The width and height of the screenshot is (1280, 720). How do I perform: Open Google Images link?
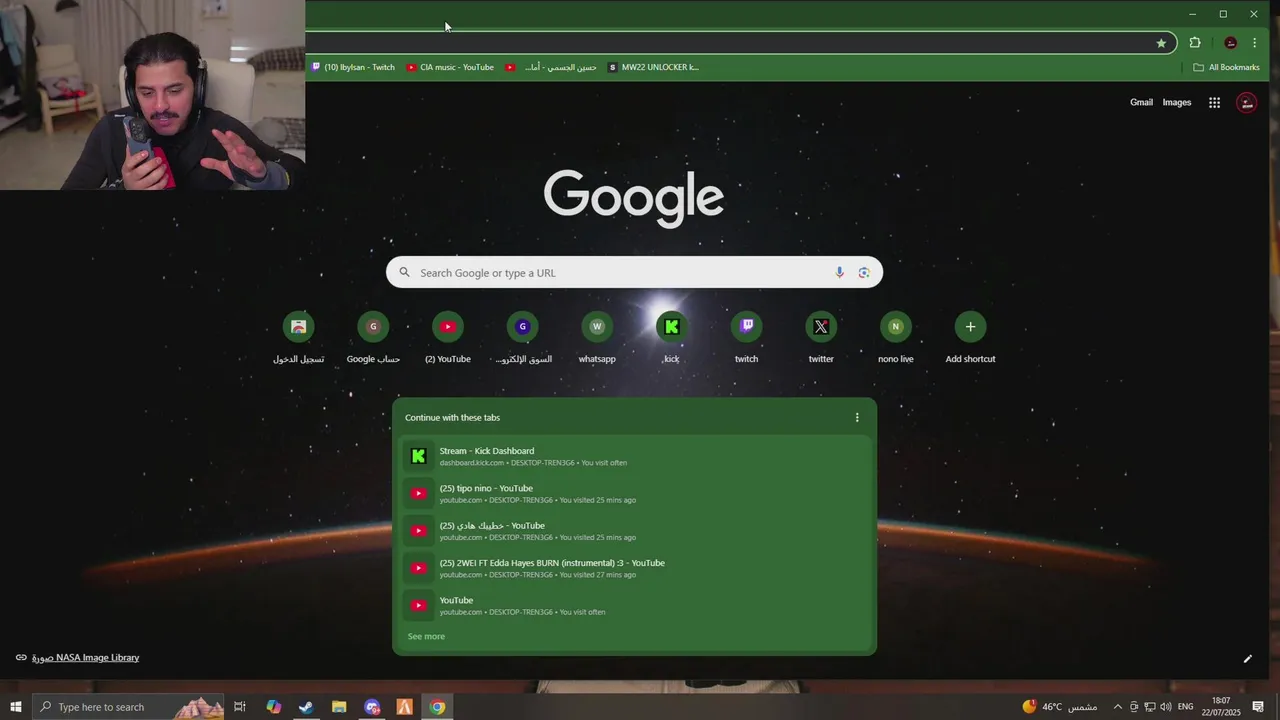(x=1177, y=102)
